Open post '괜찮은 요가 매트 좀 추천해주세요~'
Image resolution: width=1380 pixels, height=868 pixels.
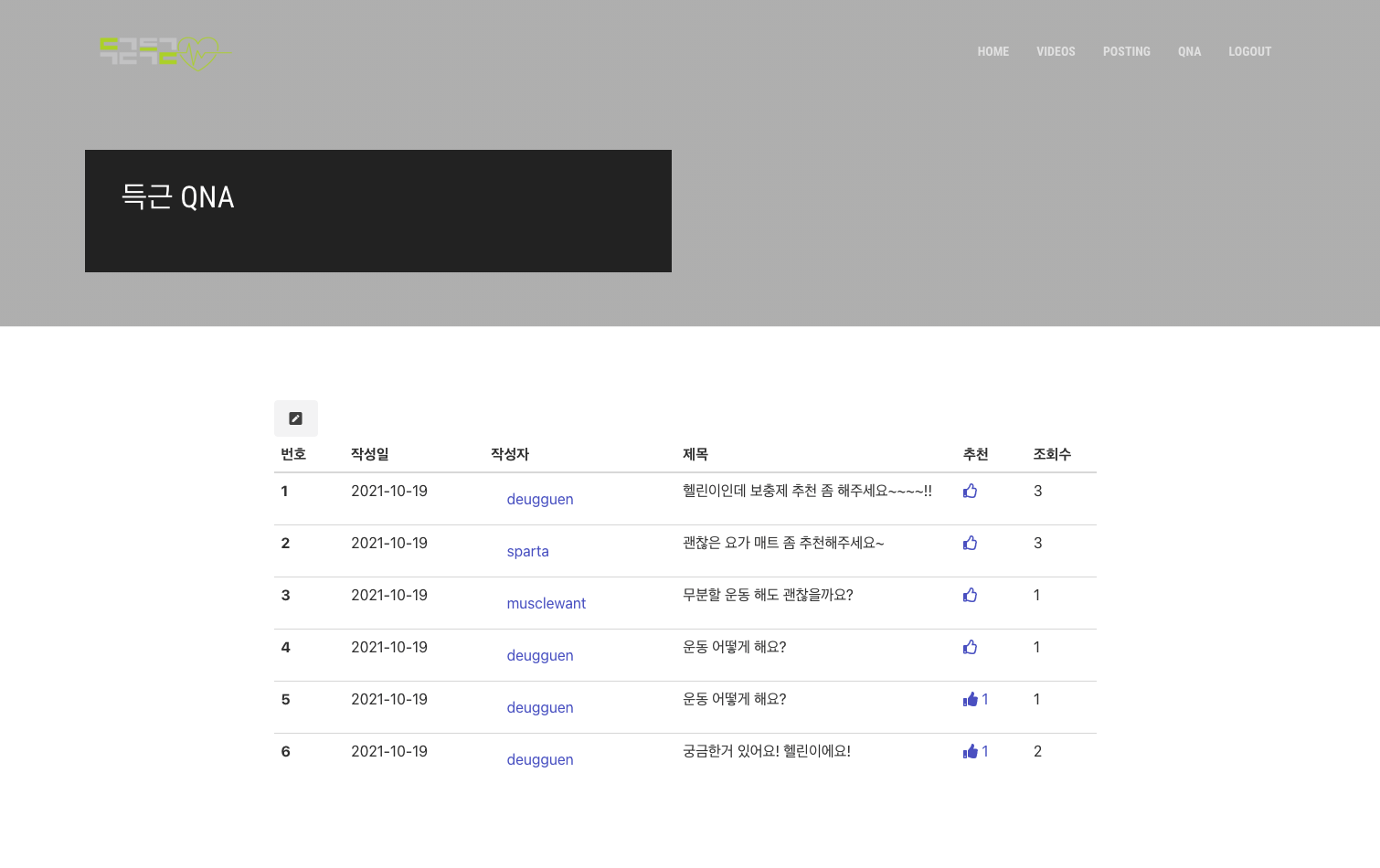click(x=783, y=543)
